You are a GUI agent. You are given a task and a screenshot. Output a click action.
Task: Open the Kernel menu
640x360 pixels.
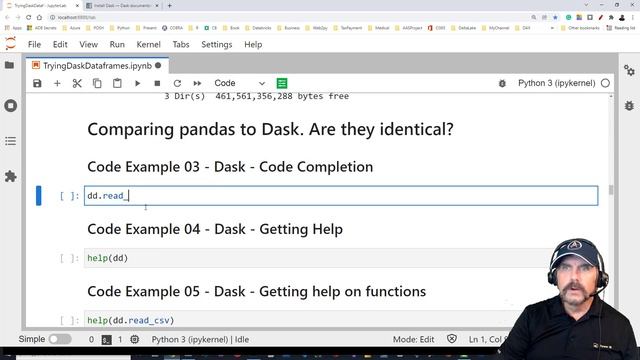tap(149, 44)
